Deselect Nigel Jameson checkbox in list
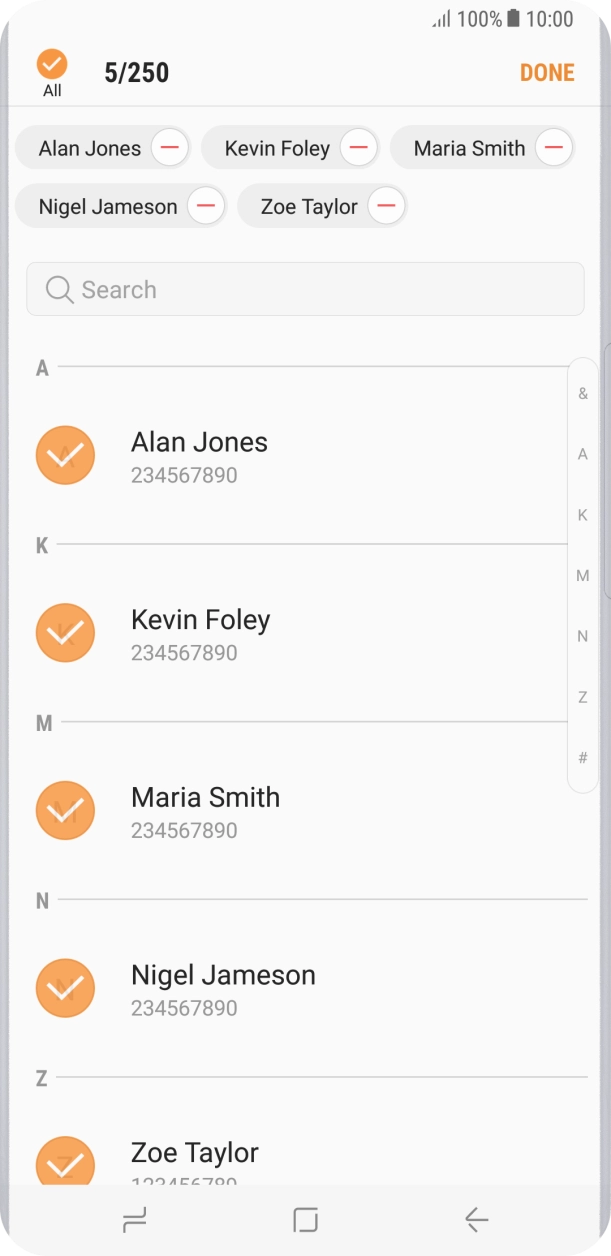Viewport: 611px width, 1256px height. 65,988
